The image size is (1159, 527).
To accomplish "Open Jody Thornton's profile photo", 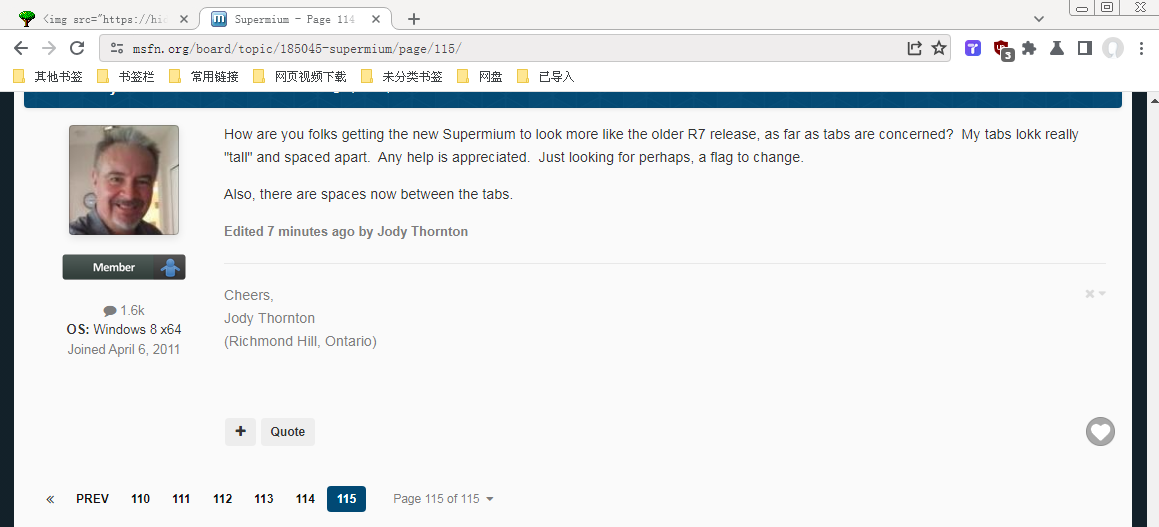I will (x=123, y=180).
